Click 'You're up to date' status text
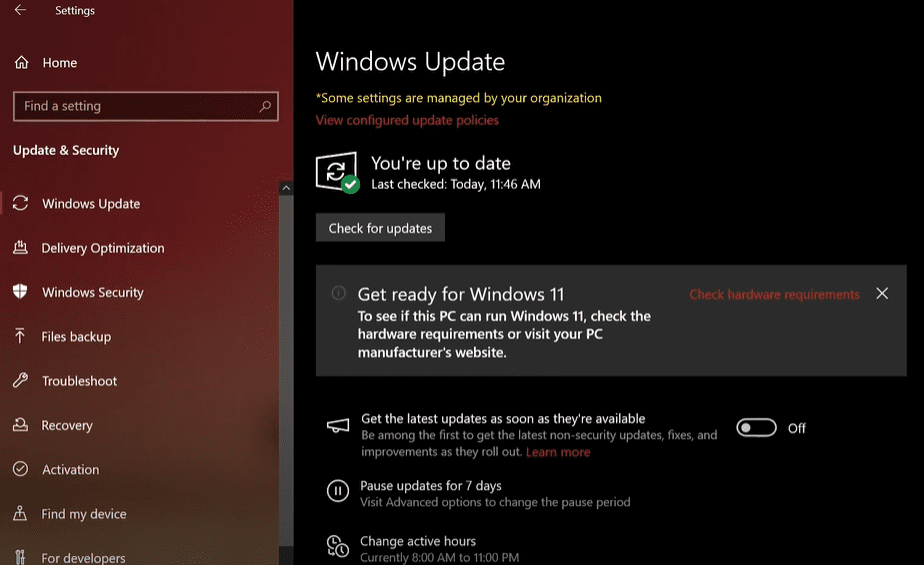Image resolution: width=924 pixels, height=565 pixels. tap(441, 163)
